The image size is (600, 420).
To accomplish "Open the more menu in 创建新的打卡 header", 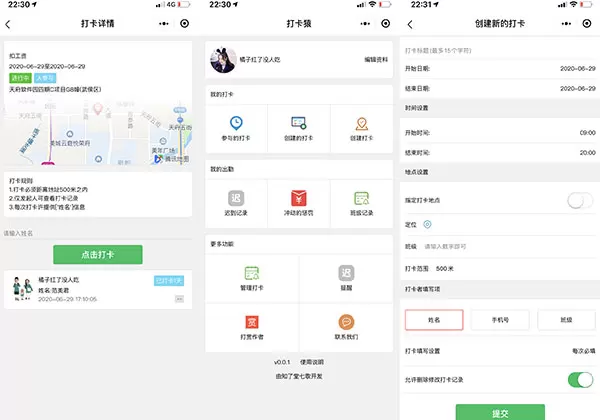I will click(x=566, y=24).
